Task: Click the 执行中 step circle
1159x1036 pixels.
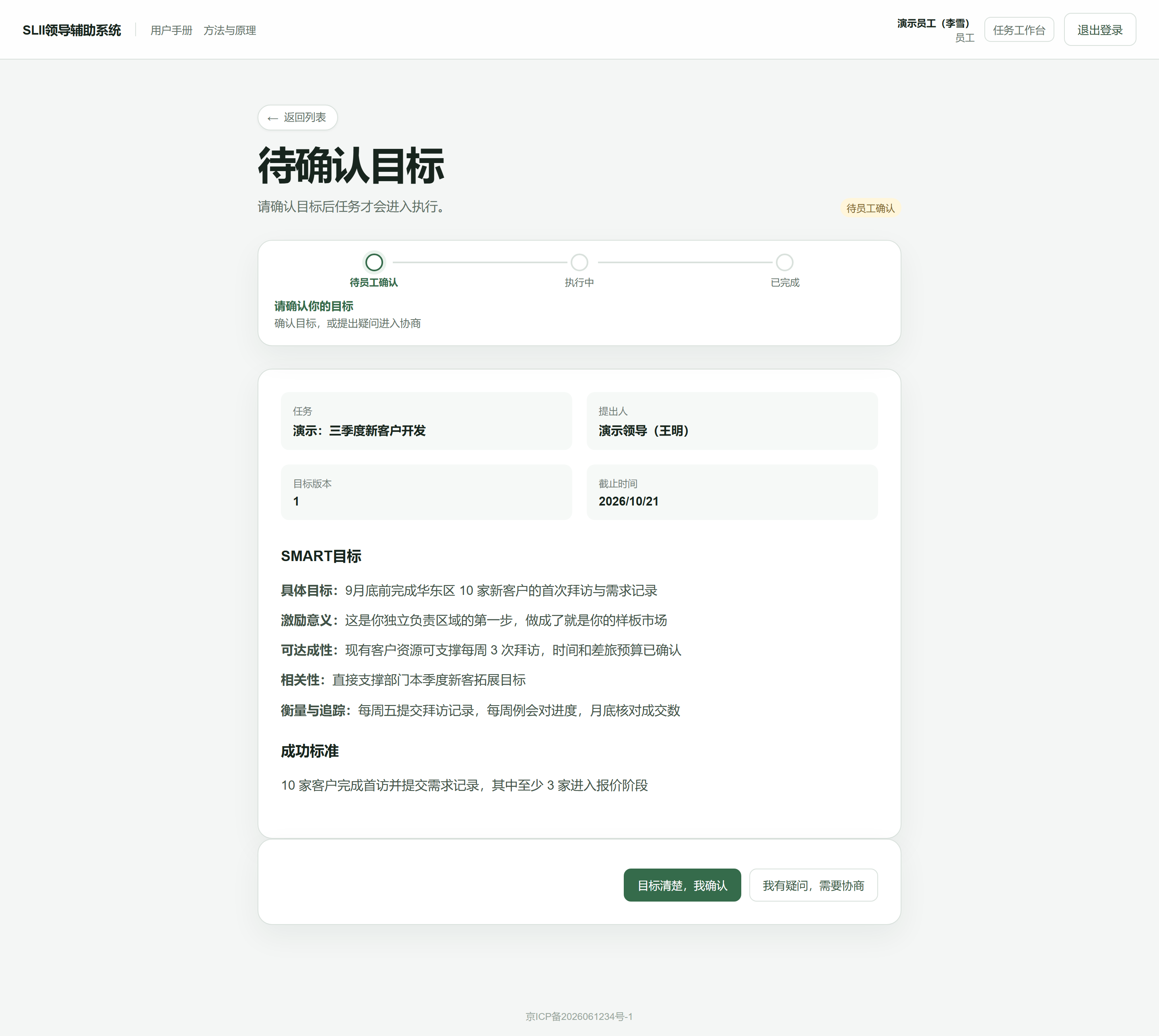Action: coord(579,262)
